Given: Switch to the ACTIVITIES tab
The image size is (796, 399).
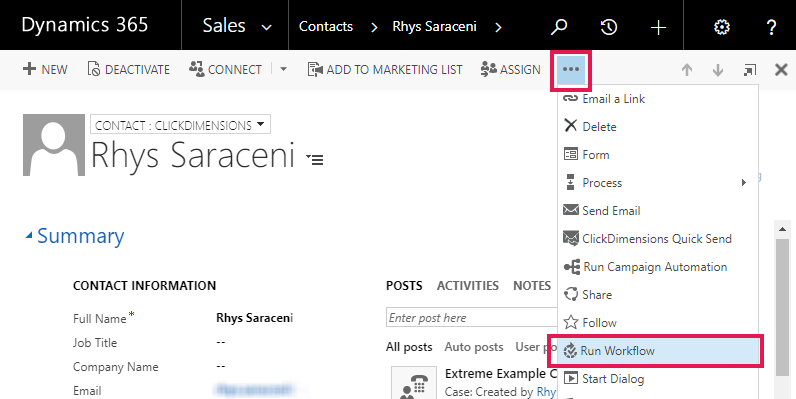Looking at the screenshot, I should (468, 286).
